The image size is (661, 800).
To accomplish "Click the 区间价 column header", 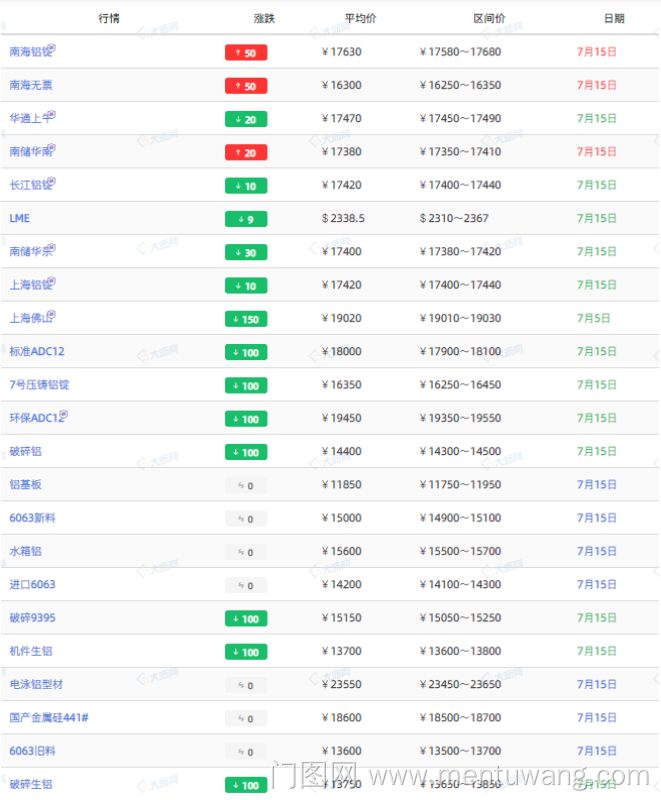I will pyautogui.click(x=489, y=18).
